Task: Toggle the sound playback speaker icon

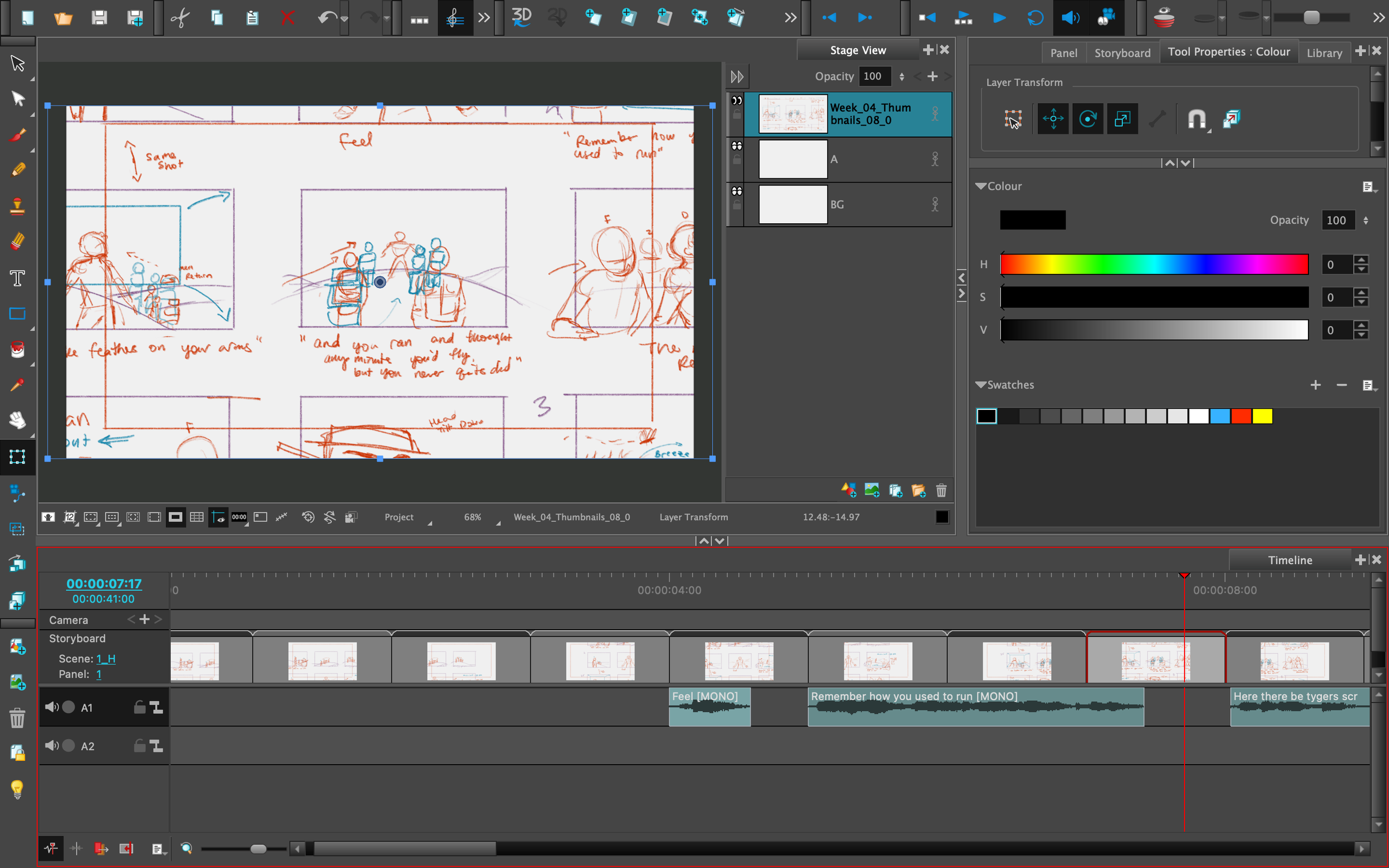Action: click(x=1070, y=18)
